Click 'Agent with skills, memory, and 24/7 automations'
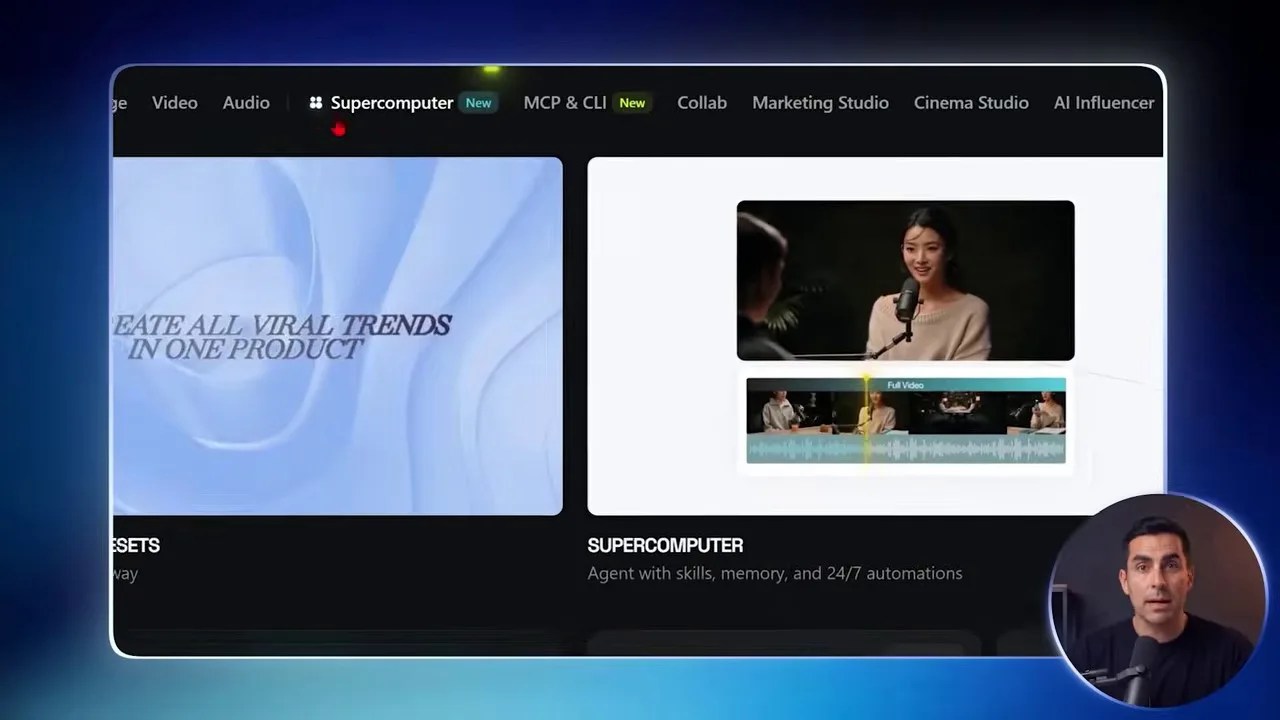Image resolution: width=1280 pixels, height=720 pixels. [775, 573]
